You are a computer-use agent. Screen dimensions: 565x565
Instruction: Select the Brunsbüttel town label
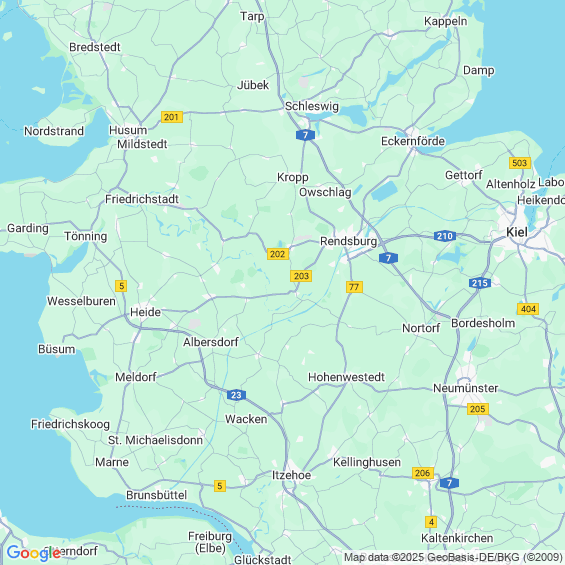point(156,495)
